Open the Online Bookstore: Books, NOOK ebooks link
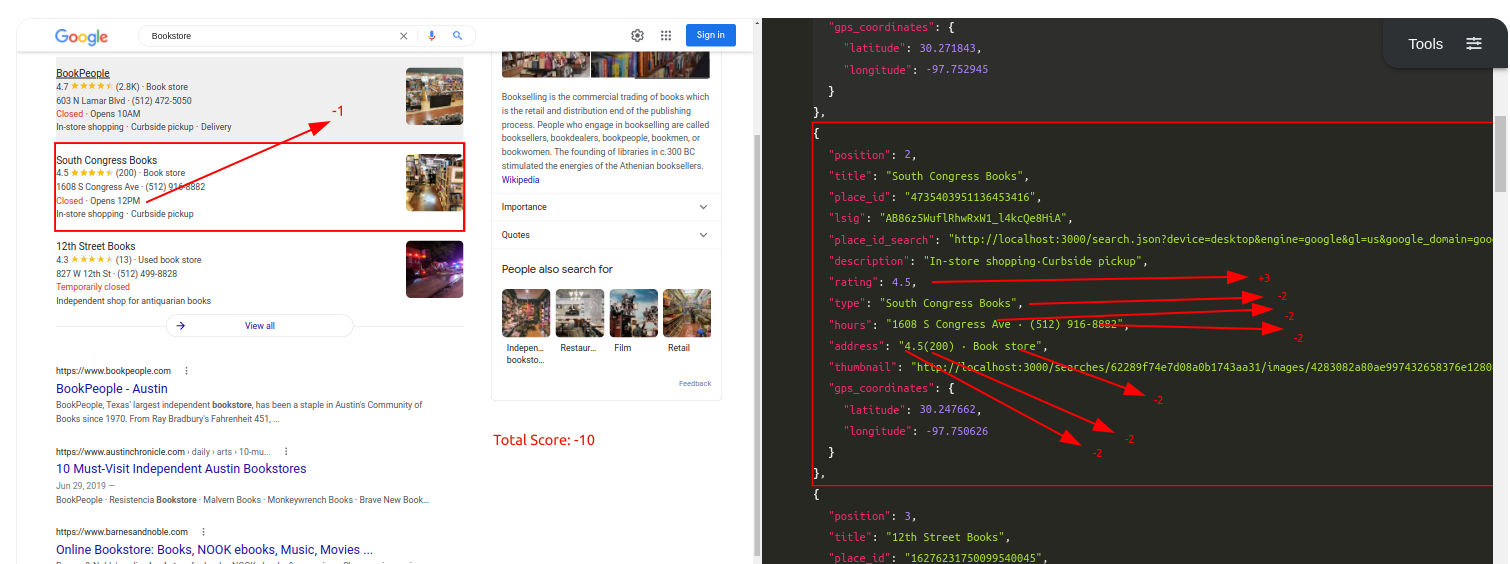 214,550
